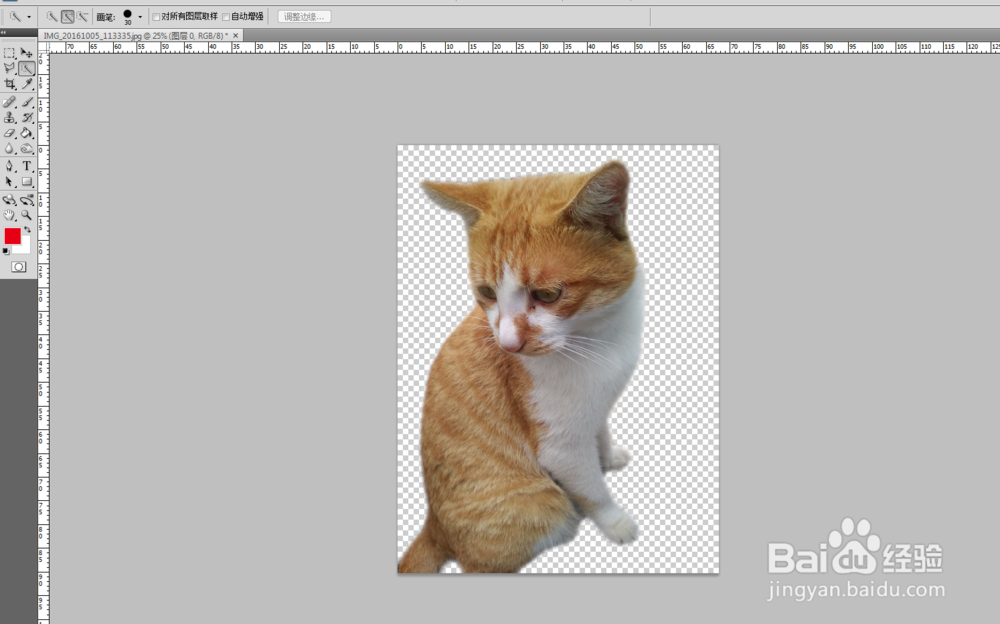Image resolution: width=1000 pixels, height=624 pixels.
Task: Click the 调整边缘 button
Action: (304, 17)
